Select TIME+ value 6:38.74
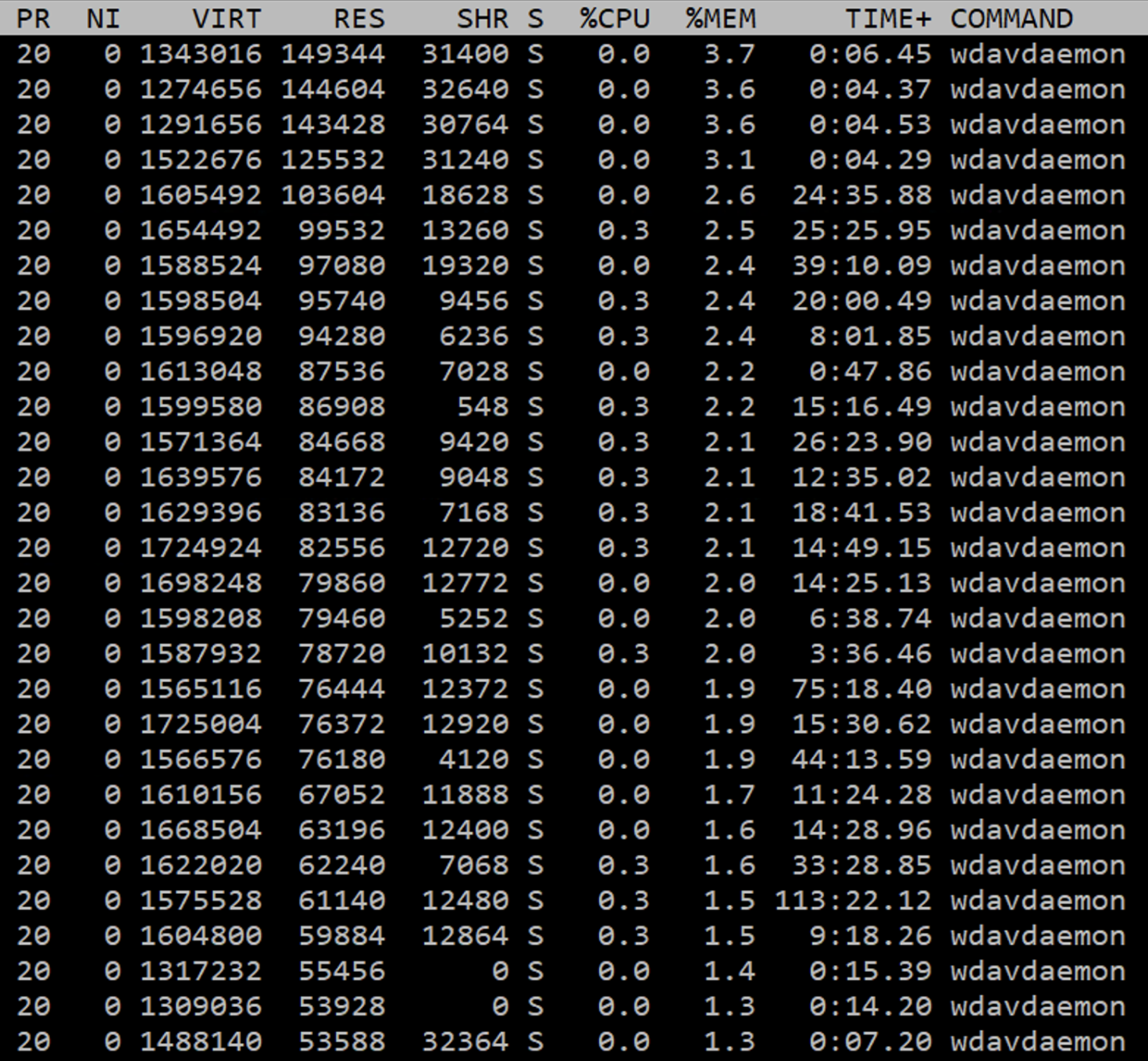 coord(870,618)
